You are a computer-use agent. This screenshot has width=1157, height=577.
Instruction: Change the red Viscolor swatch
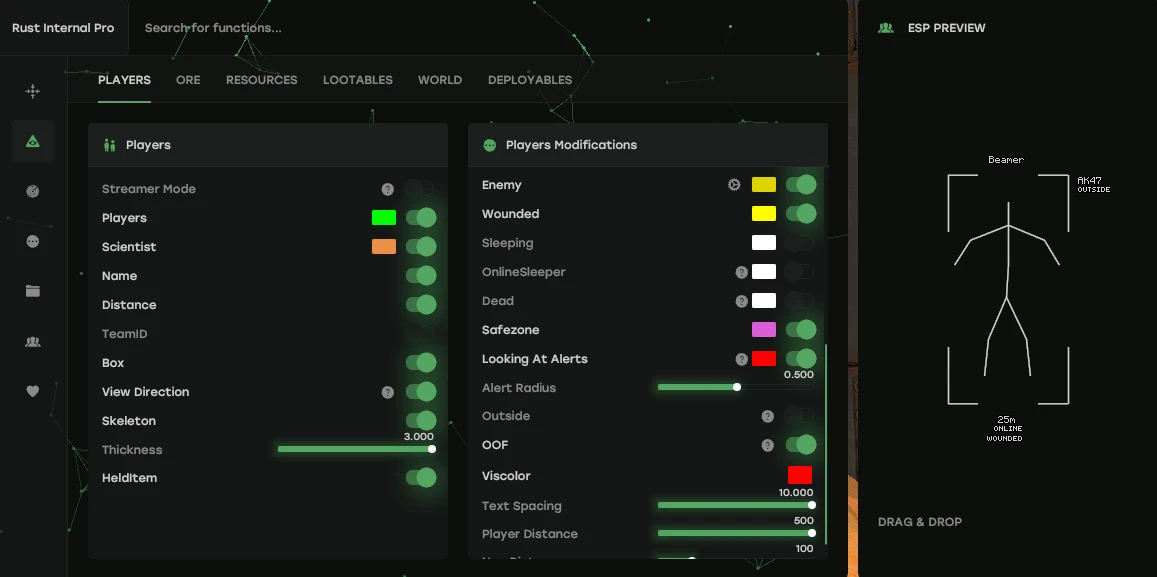(800, 475)
